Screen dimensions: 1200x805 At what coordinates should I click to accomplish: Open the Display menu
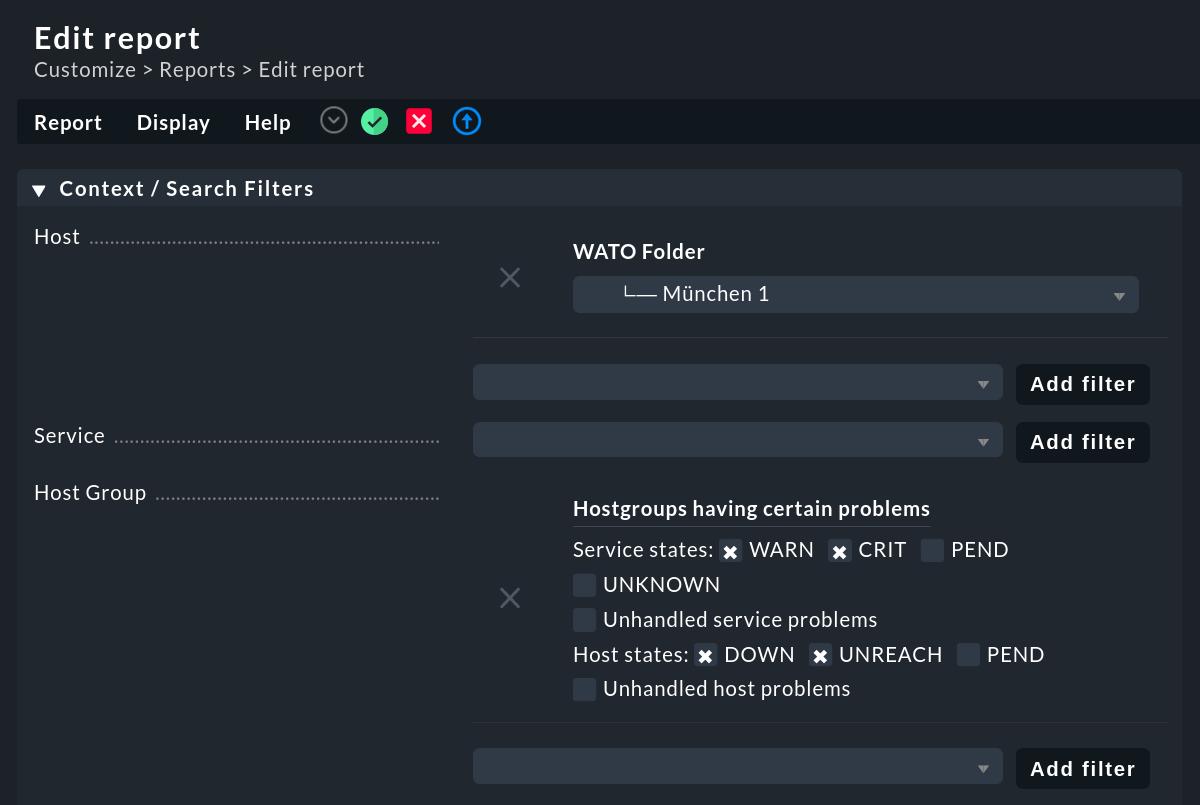[173, 122]
